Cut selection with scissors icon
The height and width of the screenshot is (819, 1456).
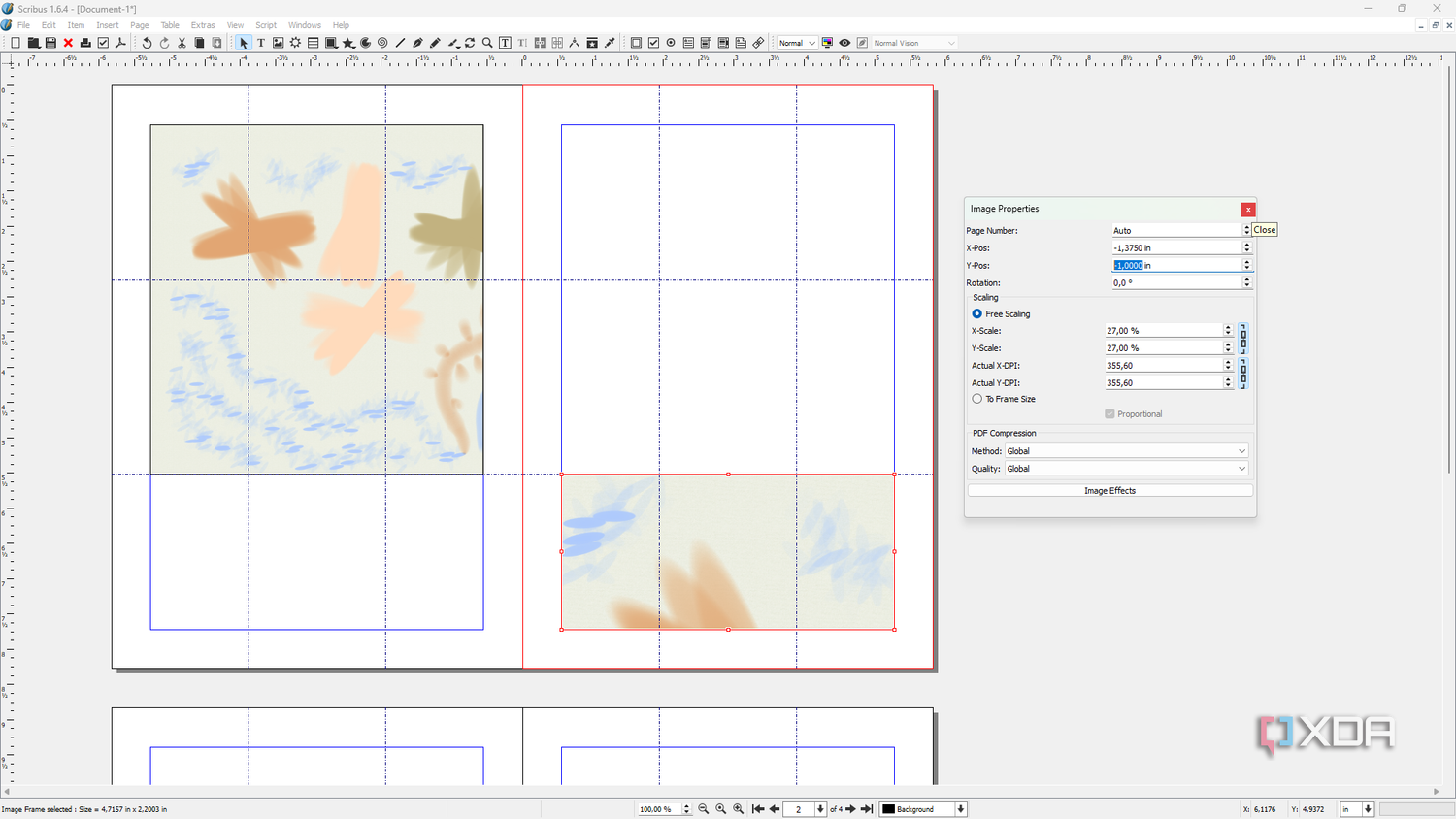click(182, 43)
